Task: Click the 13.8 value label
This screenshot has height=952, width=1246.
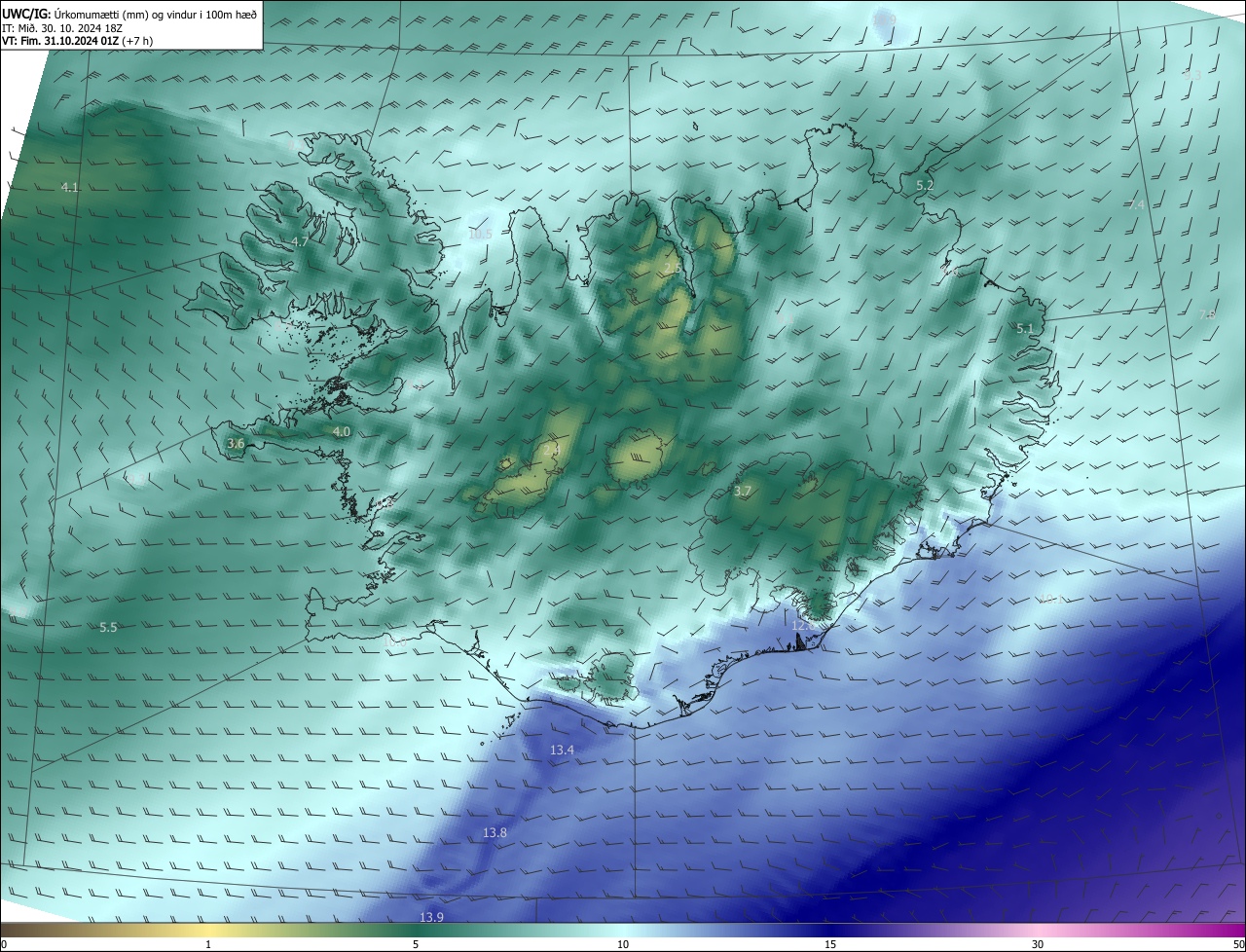Action: 495,833
